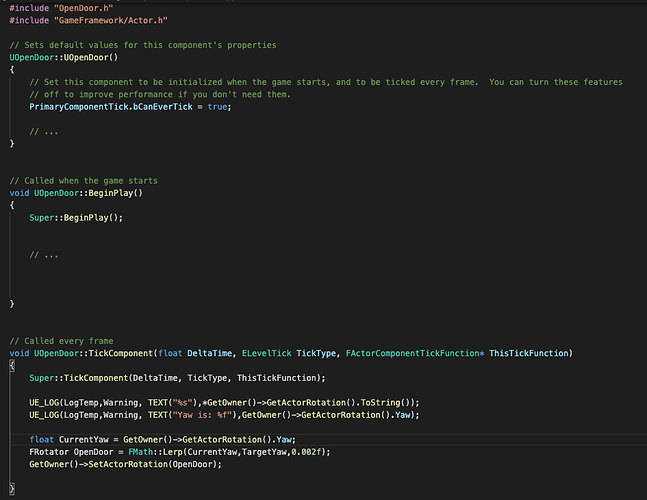
Task: Click the FActorComponentTickFunction* type
Action: coord(415,354)
